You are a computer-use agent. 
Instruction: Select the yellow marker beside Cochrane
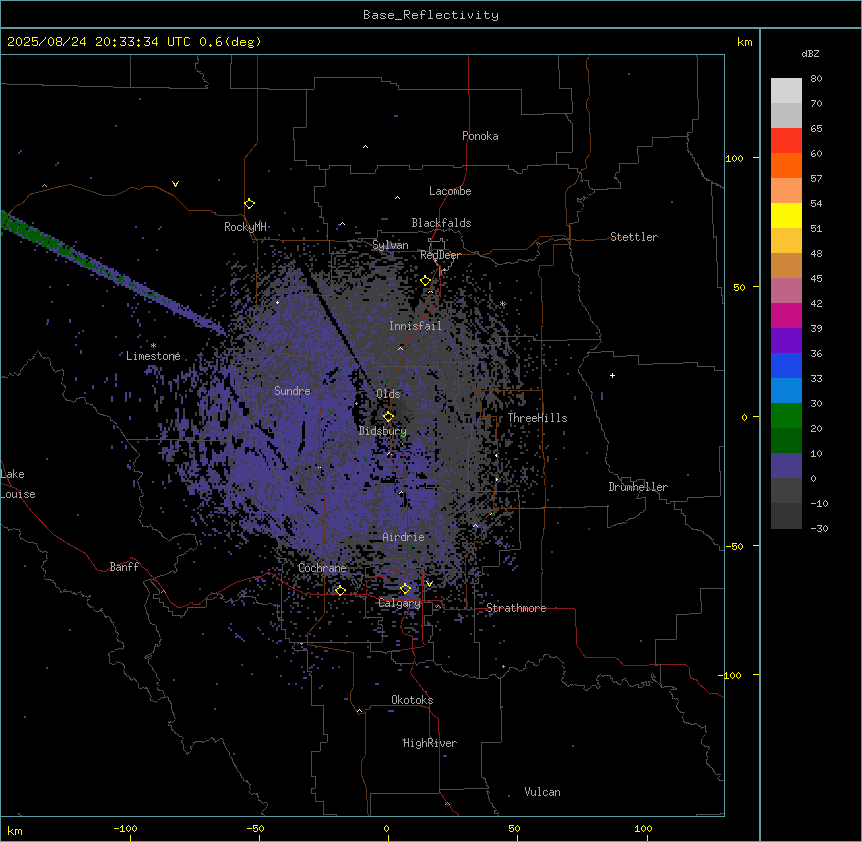coord(340,590)
